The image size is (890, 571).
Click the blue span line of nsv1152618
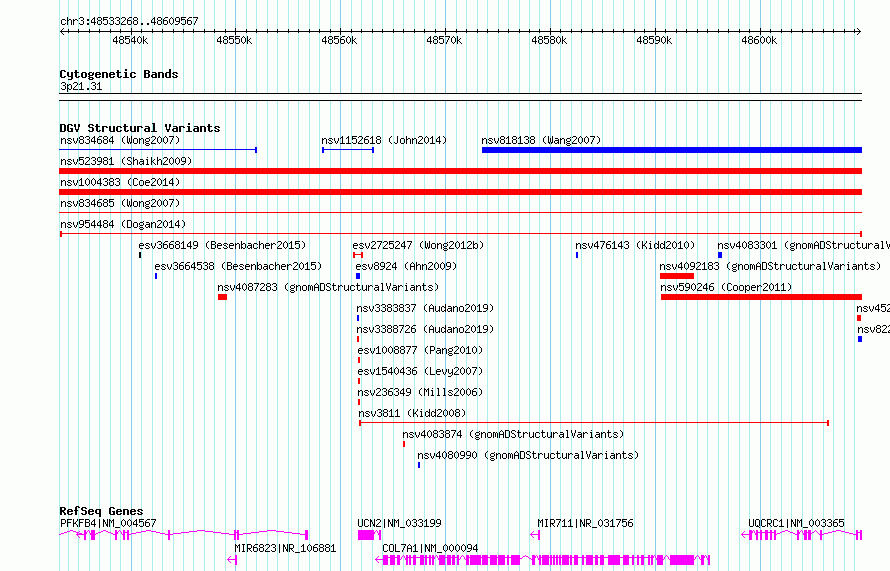[348, 150]
